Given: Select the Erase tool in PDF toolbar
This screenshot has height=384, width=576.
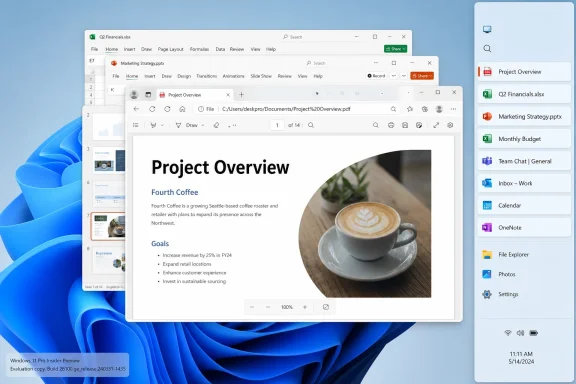Looking at the screenshot, I should [x=216, y=125].
